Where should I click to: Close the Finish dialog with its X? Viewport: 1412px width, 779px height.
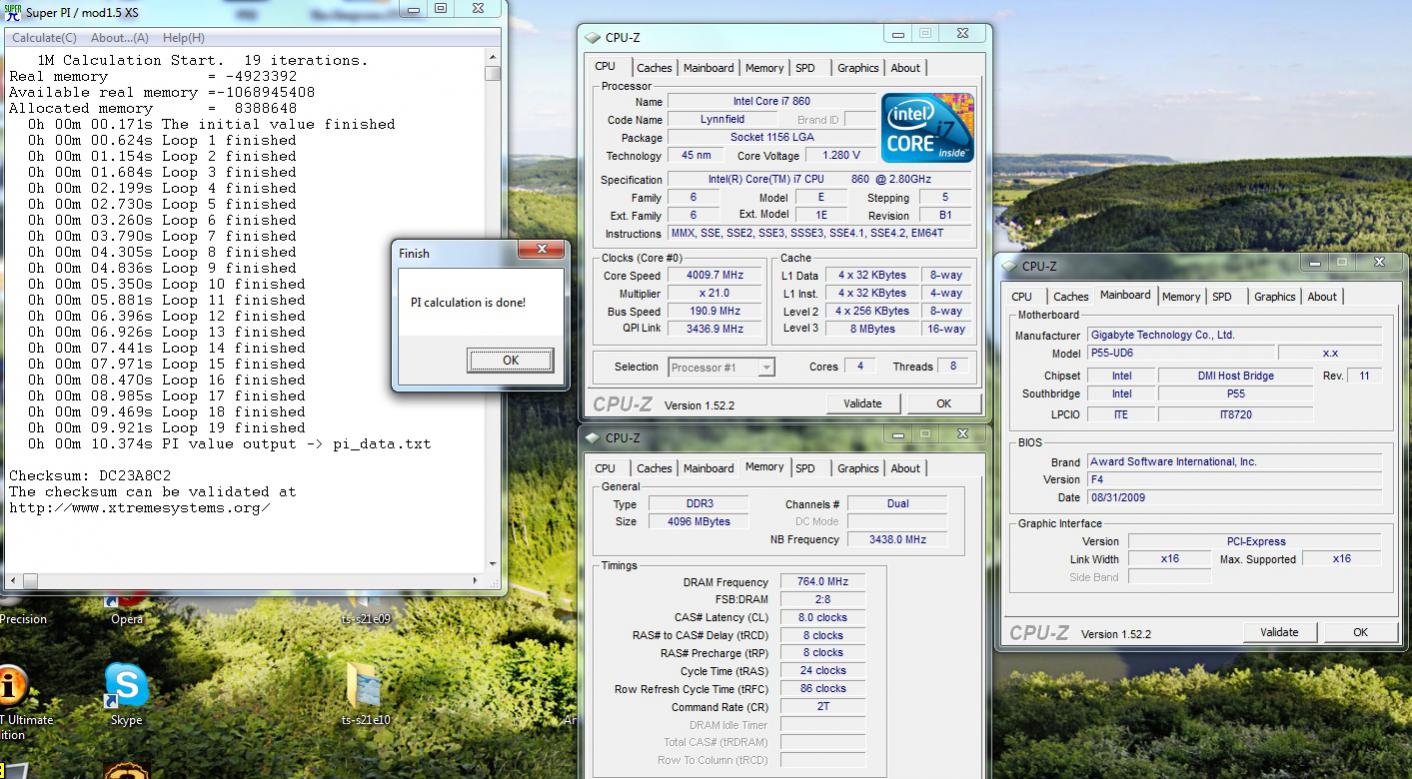[542, 250]
